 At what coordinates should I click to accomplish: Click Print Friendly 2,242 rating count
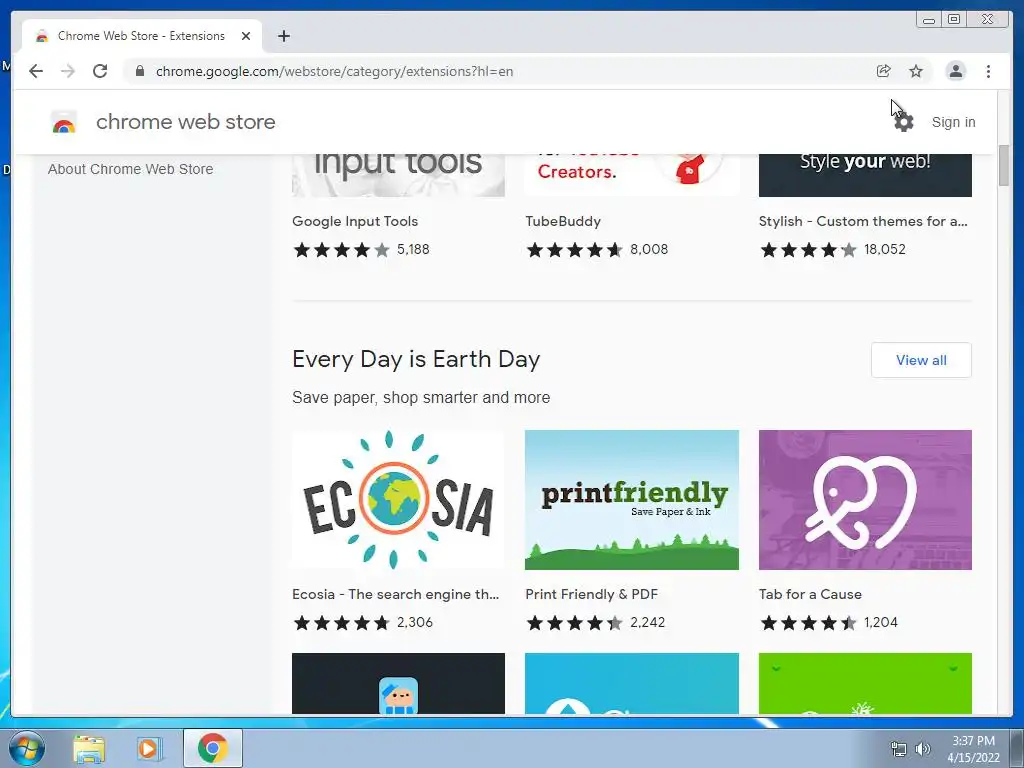coord(647,622)
